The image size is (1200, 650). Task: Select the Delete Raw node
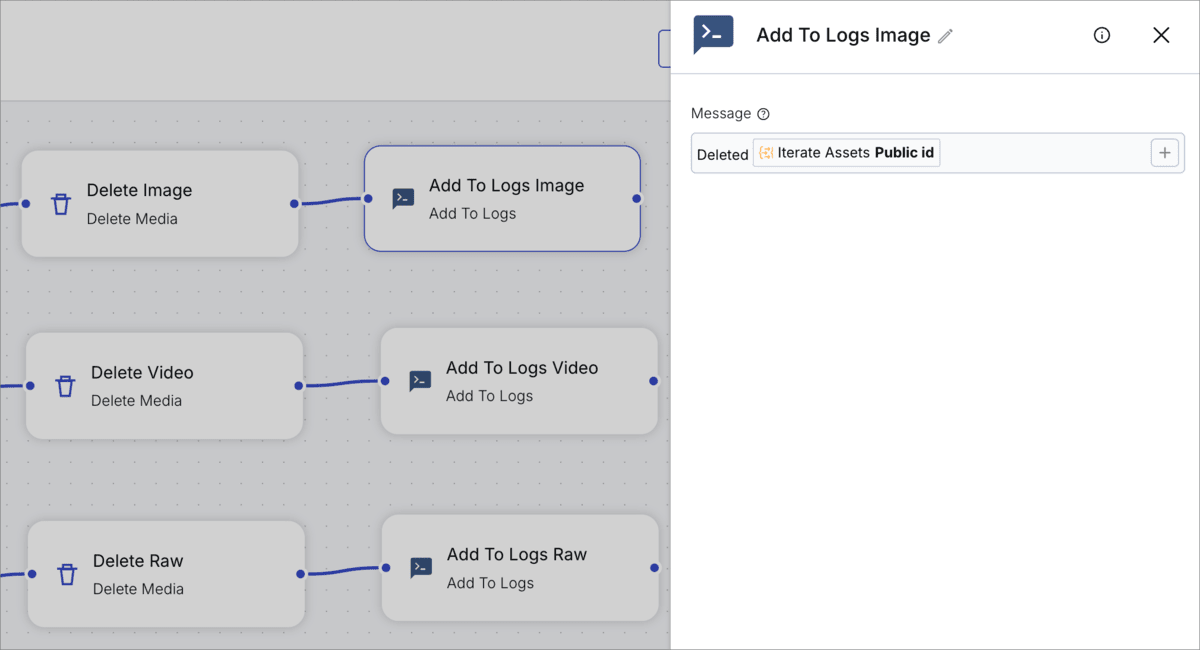166,574
